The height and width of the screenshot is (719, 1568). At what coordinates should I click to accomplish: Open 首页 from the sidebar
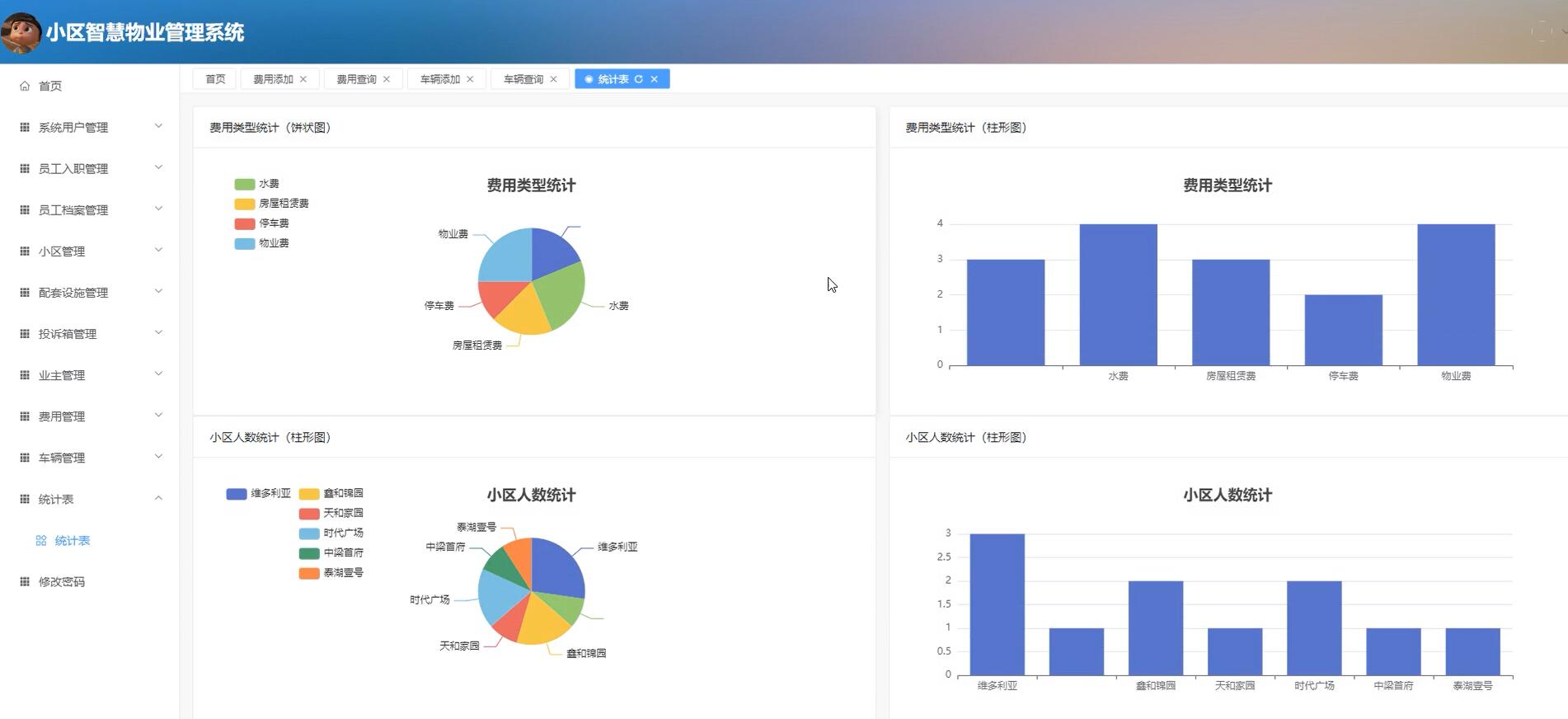point(89,86)
